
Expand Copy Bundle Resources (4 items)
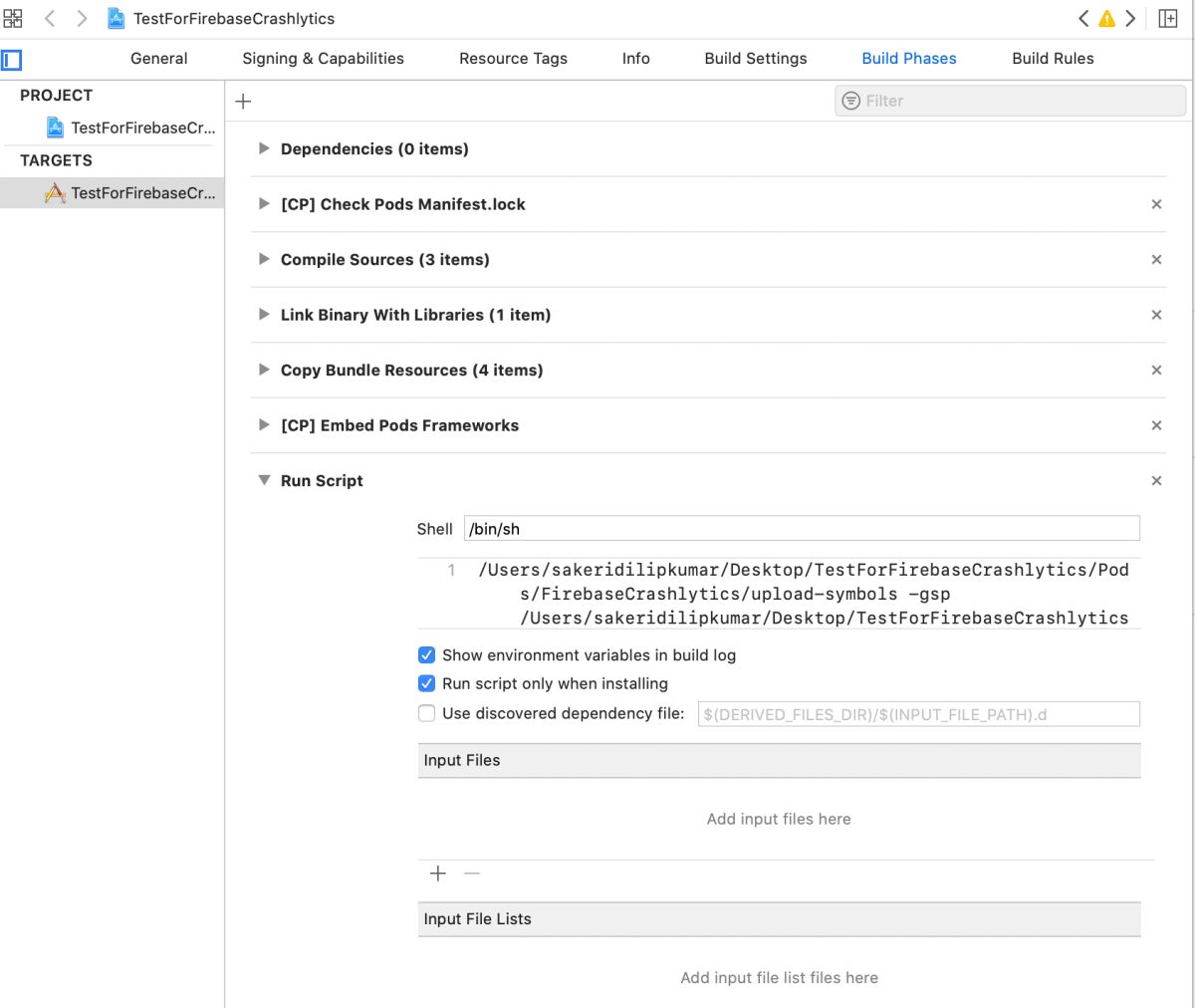tap(264, 370)
